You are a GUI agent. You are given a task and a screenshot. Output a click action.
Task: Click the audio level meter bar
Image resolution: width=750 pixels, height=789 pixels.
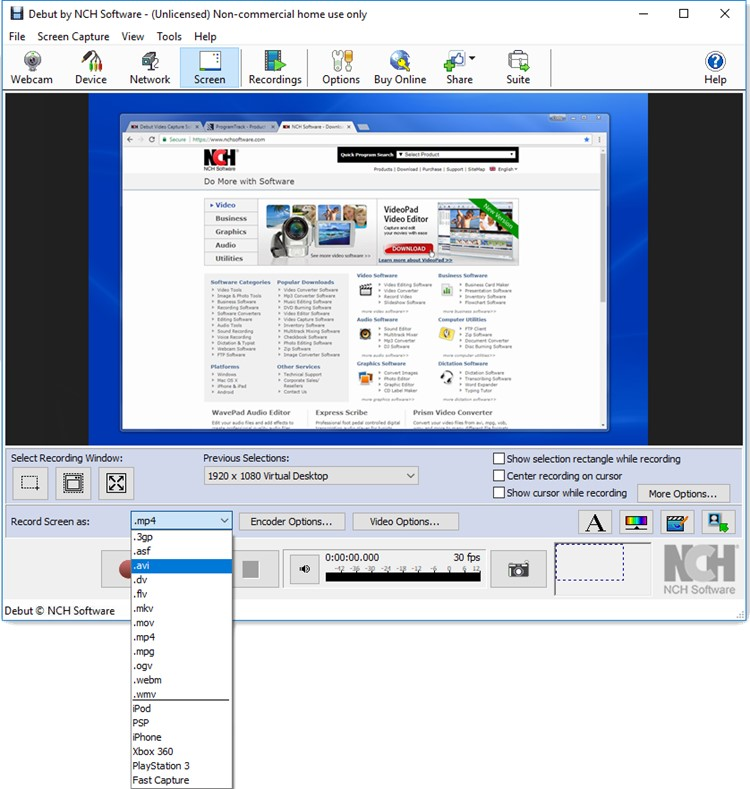coord(403,577)
